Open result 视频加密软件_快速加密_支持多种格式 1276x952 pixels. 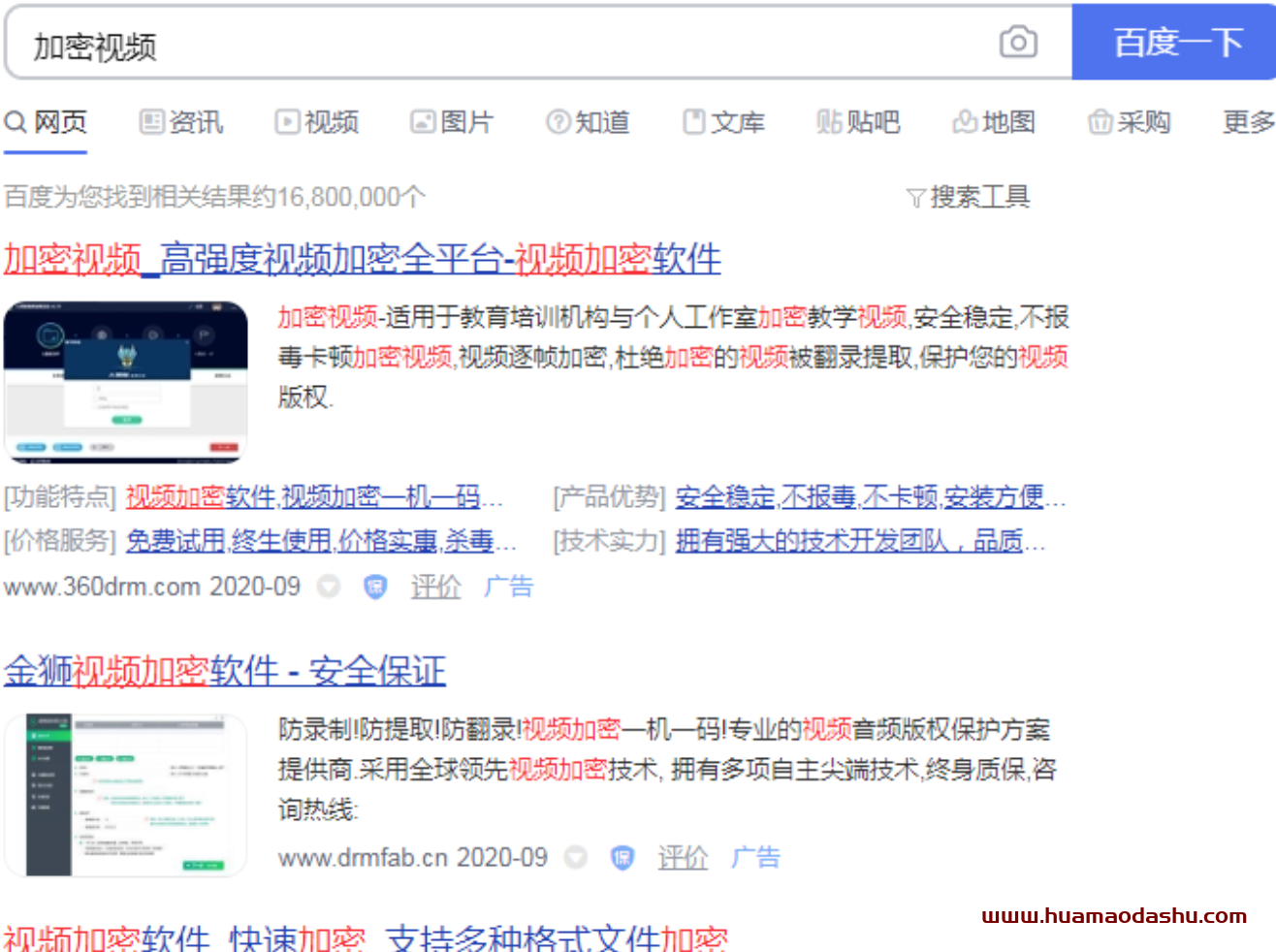click(366, 937)
